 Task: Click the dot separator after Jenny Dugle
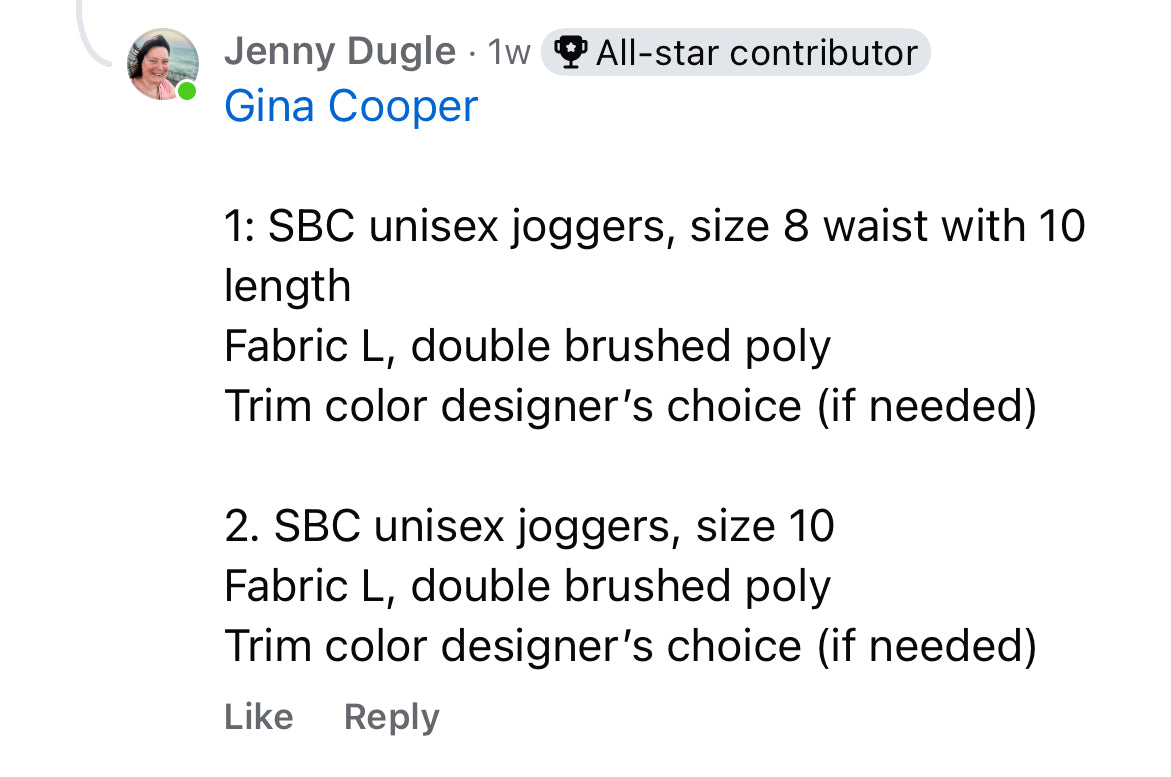click(x=472, y=53)
